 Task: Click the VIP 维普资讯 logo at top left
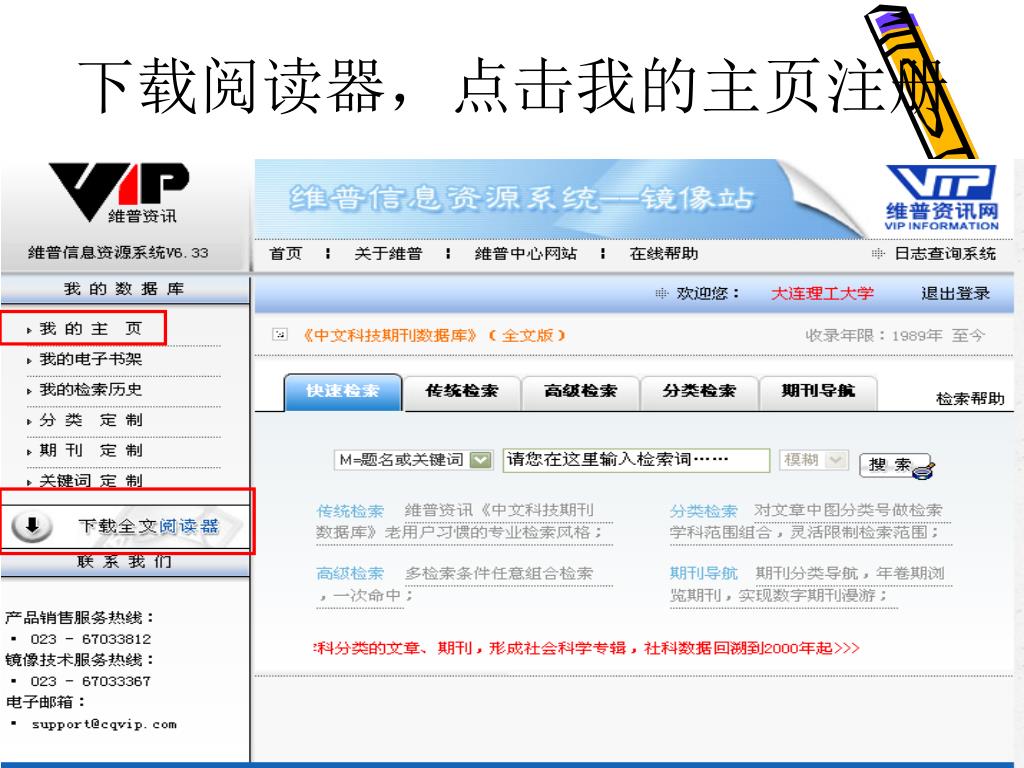click(x=119, y=193)
